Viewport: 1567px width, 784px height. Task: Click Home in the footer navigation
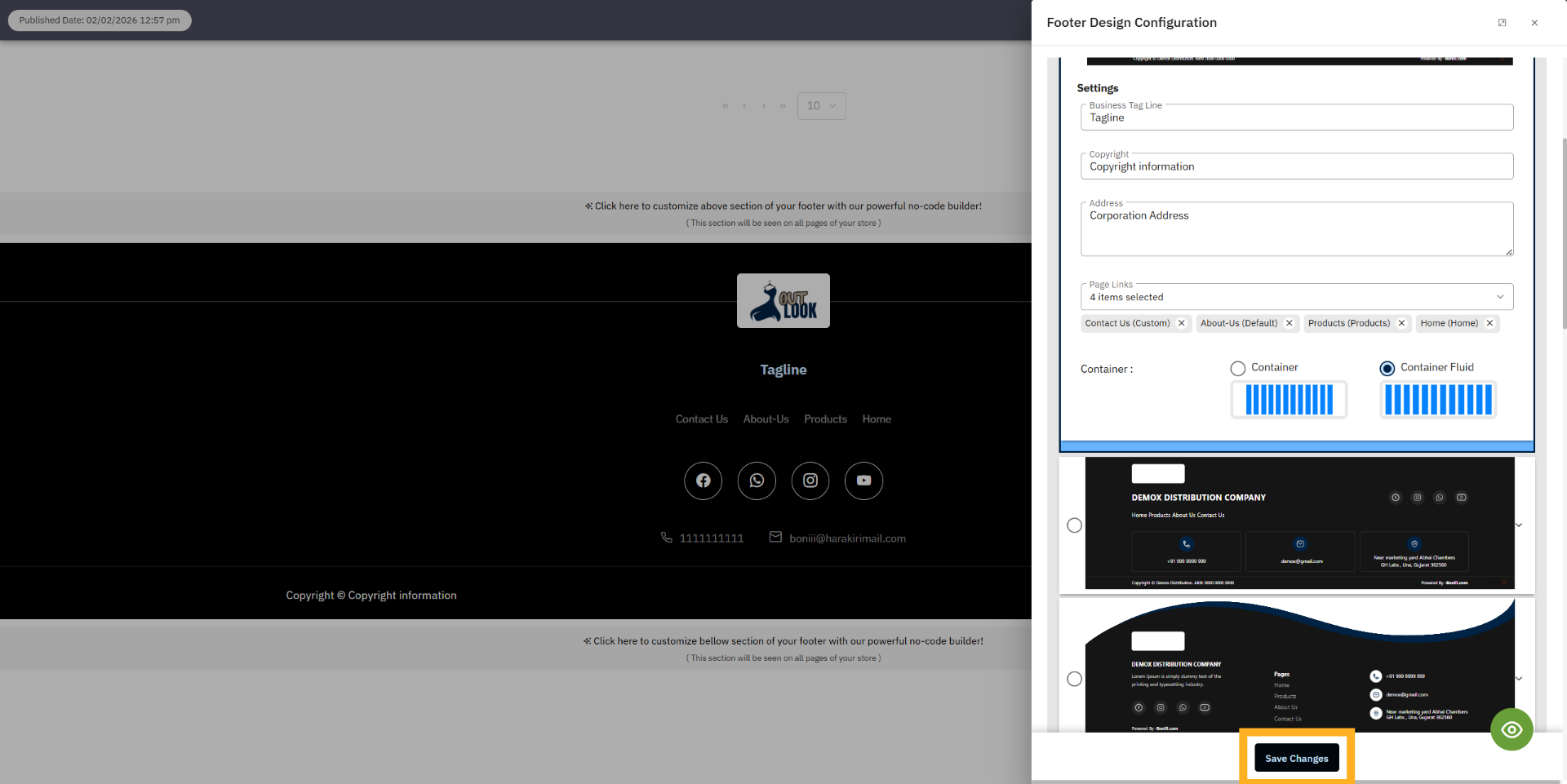pos(877,419)
